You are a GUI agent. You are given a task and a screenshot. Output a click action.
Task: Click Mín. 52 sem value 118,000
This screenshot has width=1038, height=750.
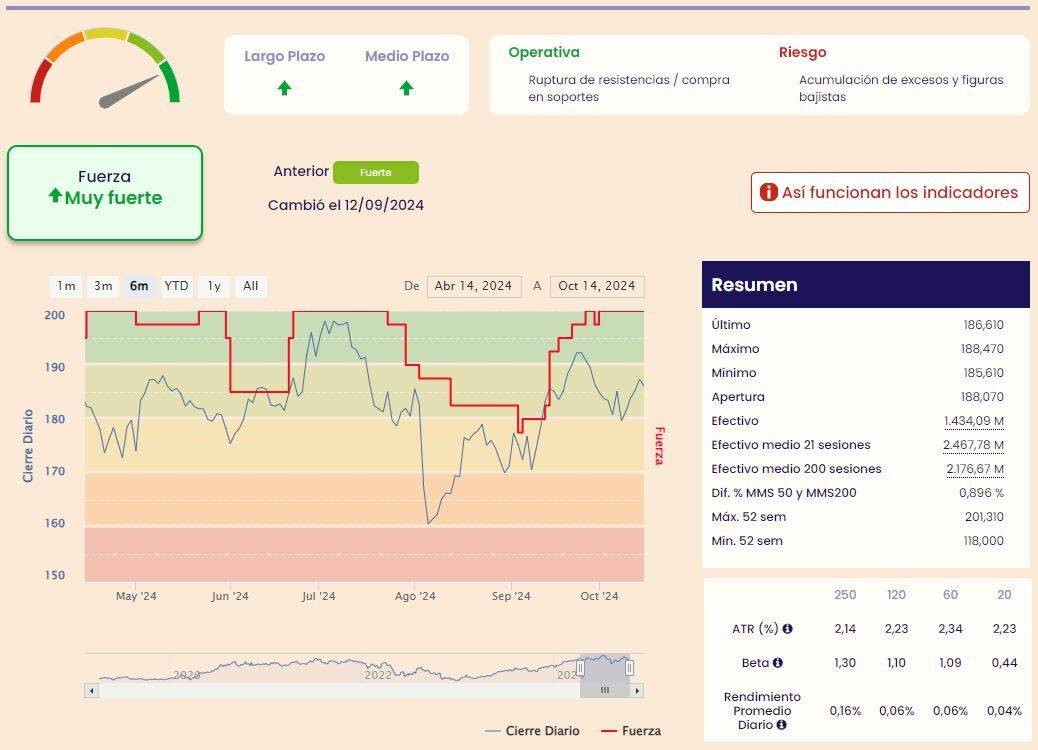click(x=983, y=541)
